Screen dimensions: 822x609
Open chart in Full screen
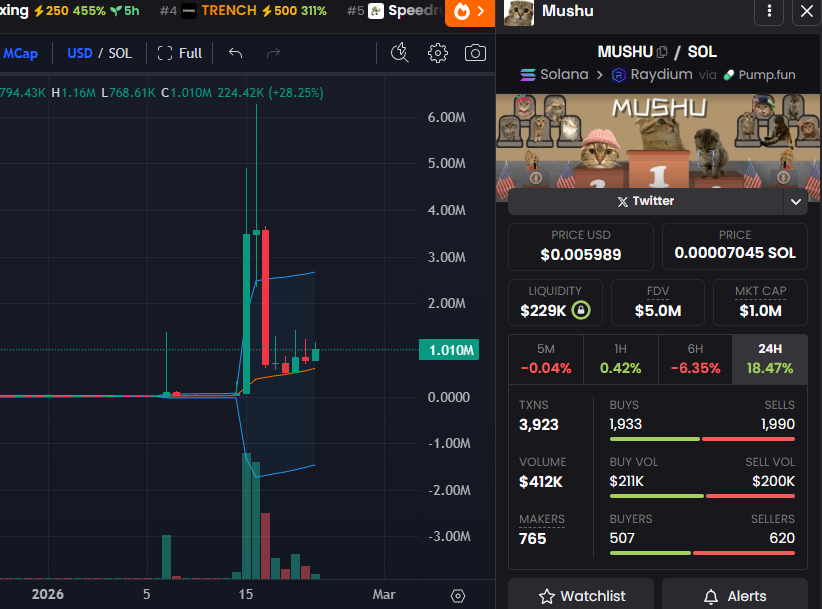[x=180, y=53]
